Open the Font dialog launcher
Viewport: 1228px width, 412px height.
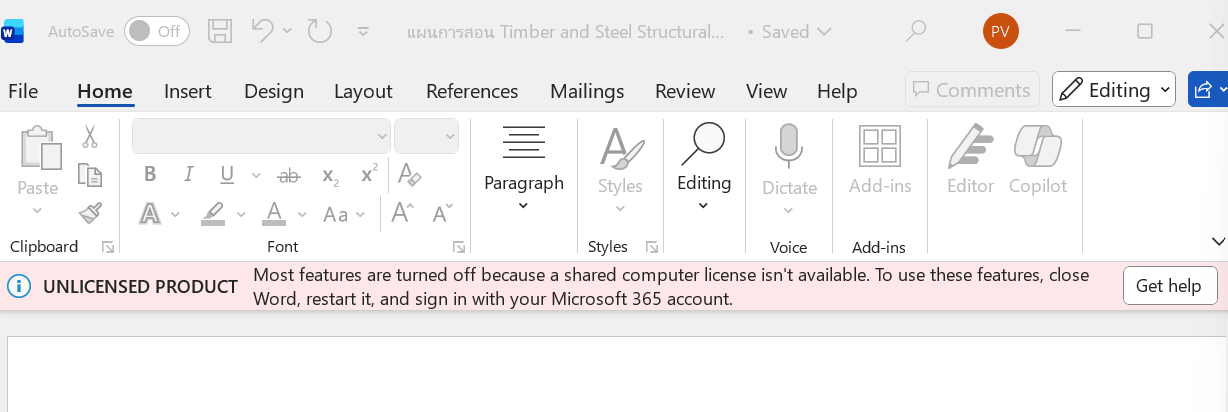(x=459, y=247)
